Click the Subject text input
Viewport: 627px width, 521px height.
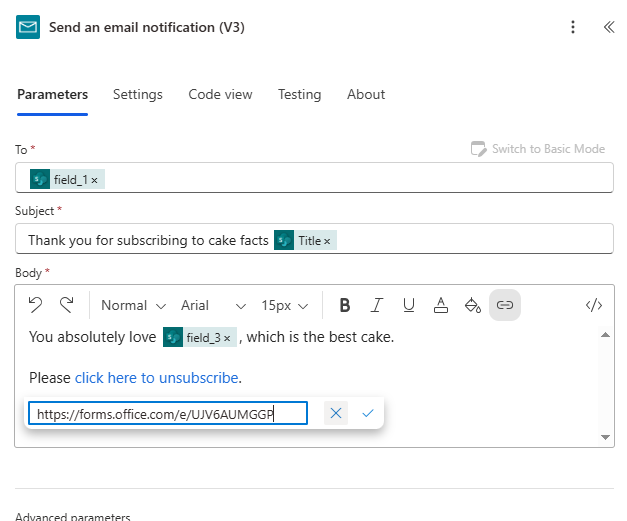coord(314,239)
